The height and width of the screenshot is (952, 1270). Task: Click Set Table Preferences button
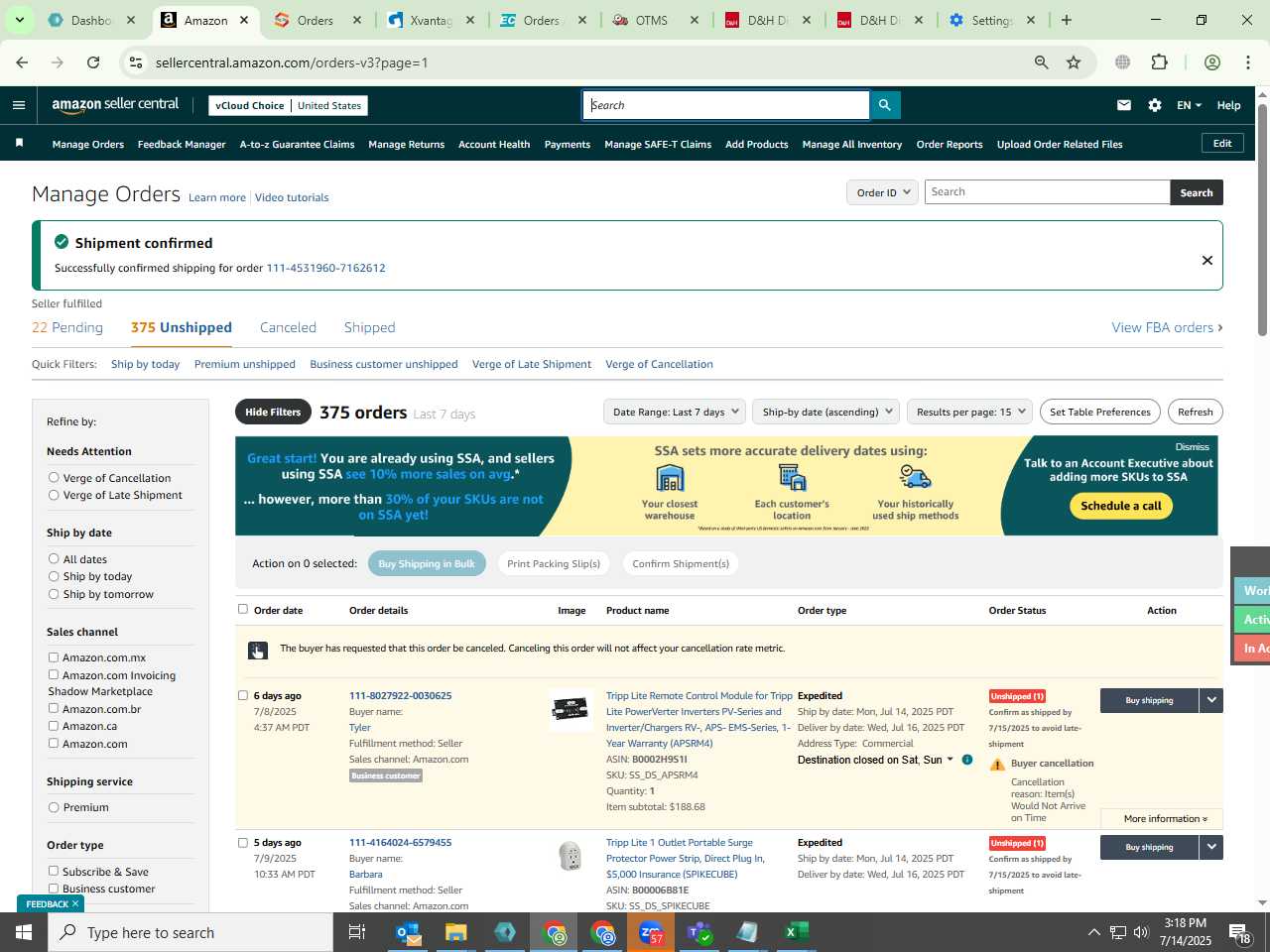coord(1099,412)
